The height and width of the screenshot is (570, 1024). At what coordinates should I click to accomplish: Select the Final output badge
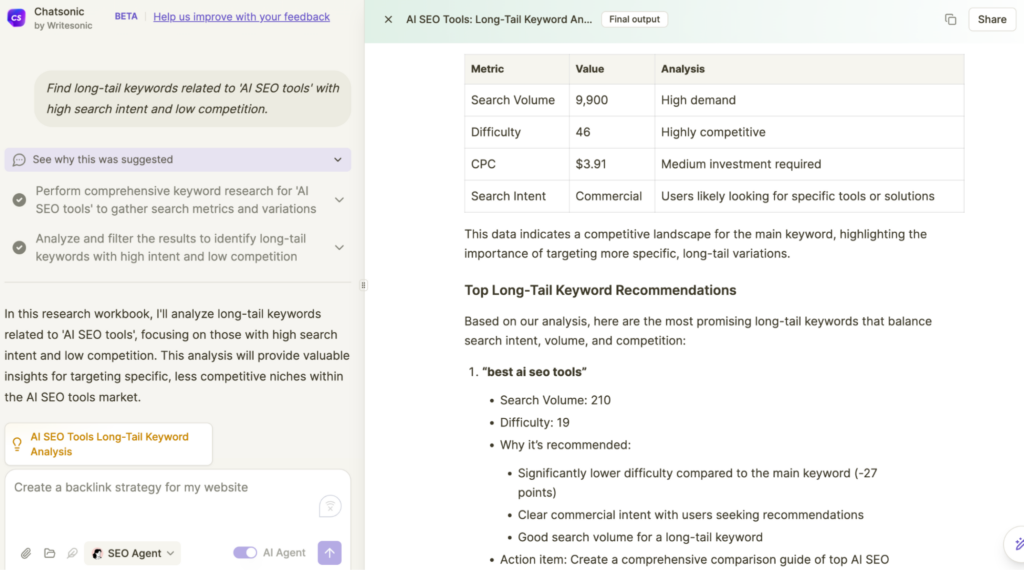[634, 20]
